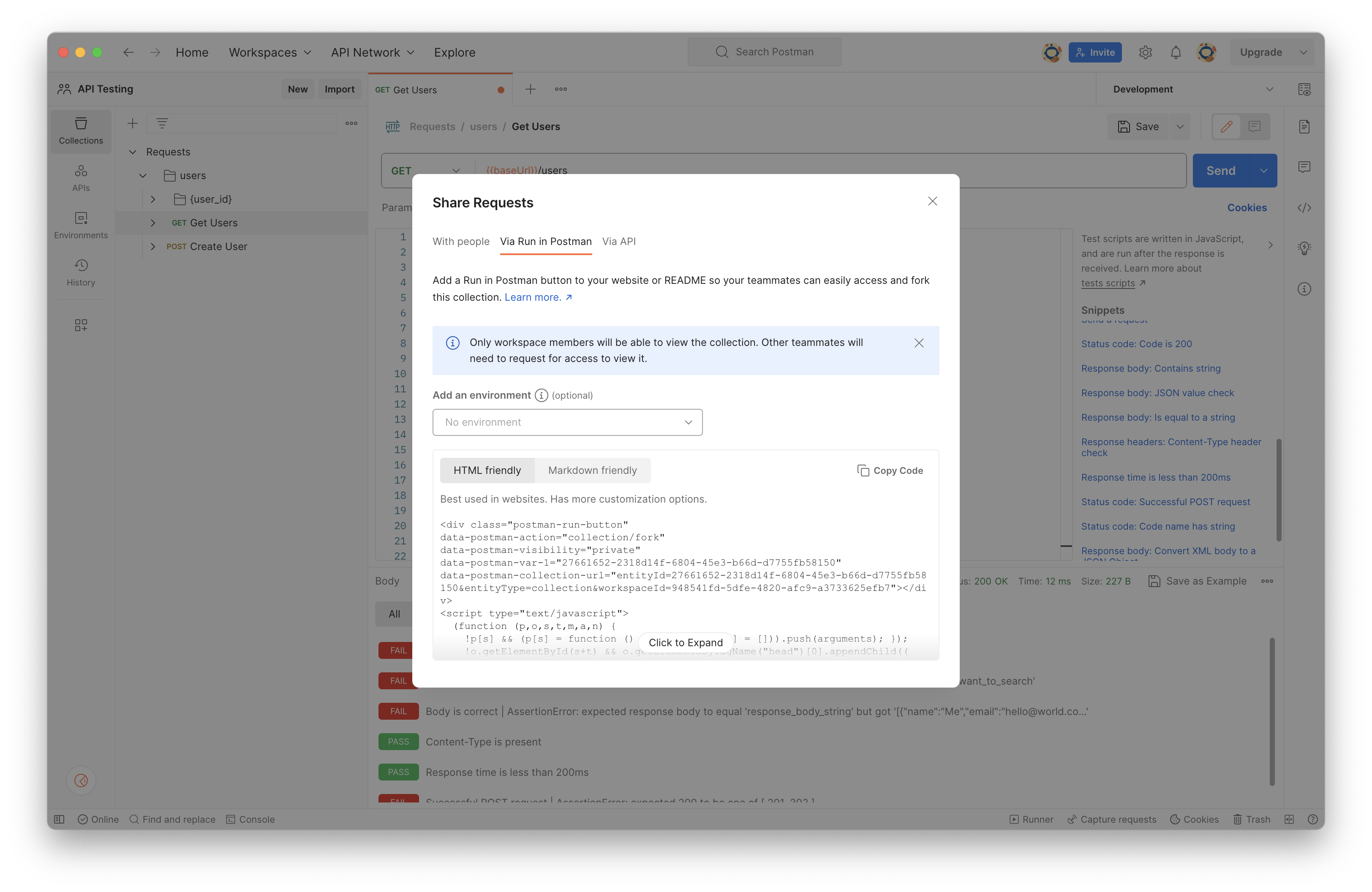
Task: Open the Runner from the status bar
Action: pos(1031,819)
